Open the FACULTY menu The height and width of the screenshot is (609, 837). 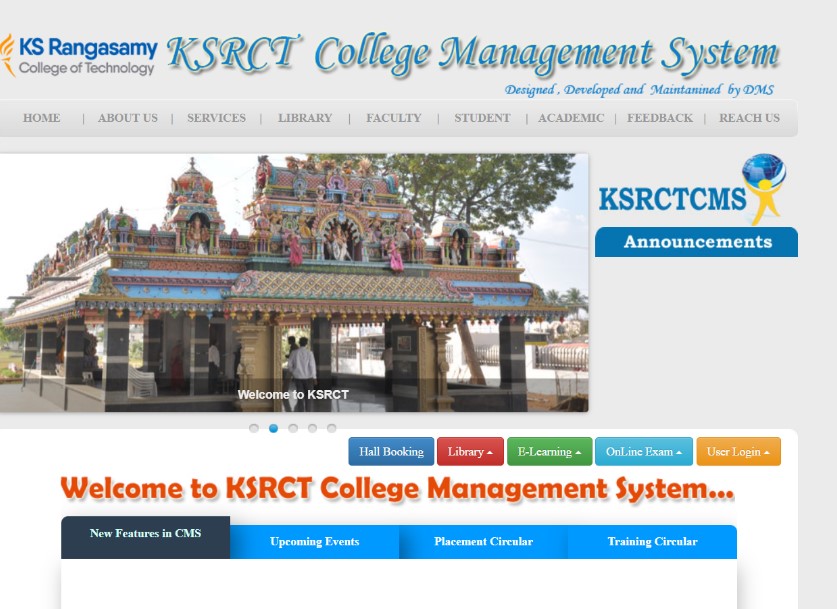(393, 118)
